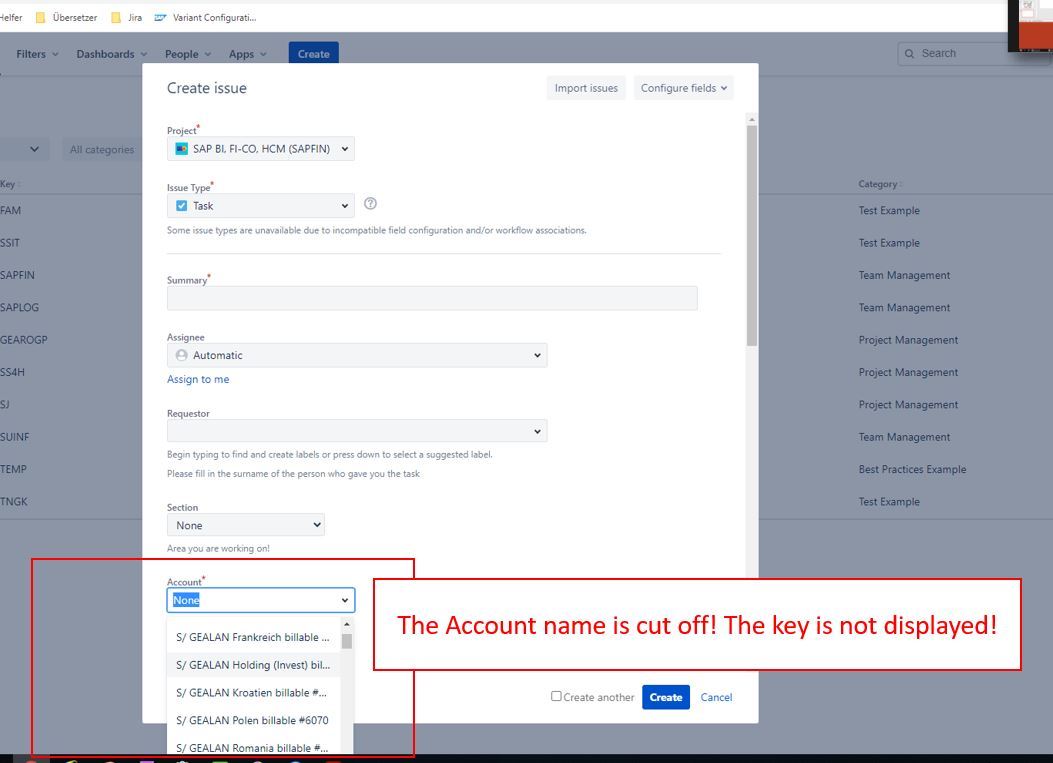Click into the Summary text field

431,298
